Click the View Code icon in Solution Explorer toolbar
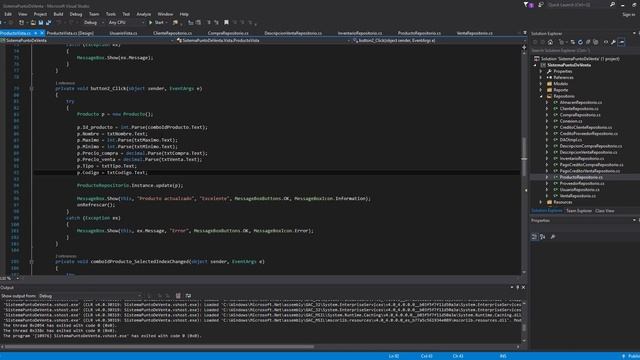The image size is (640, 360). (606, 42)
